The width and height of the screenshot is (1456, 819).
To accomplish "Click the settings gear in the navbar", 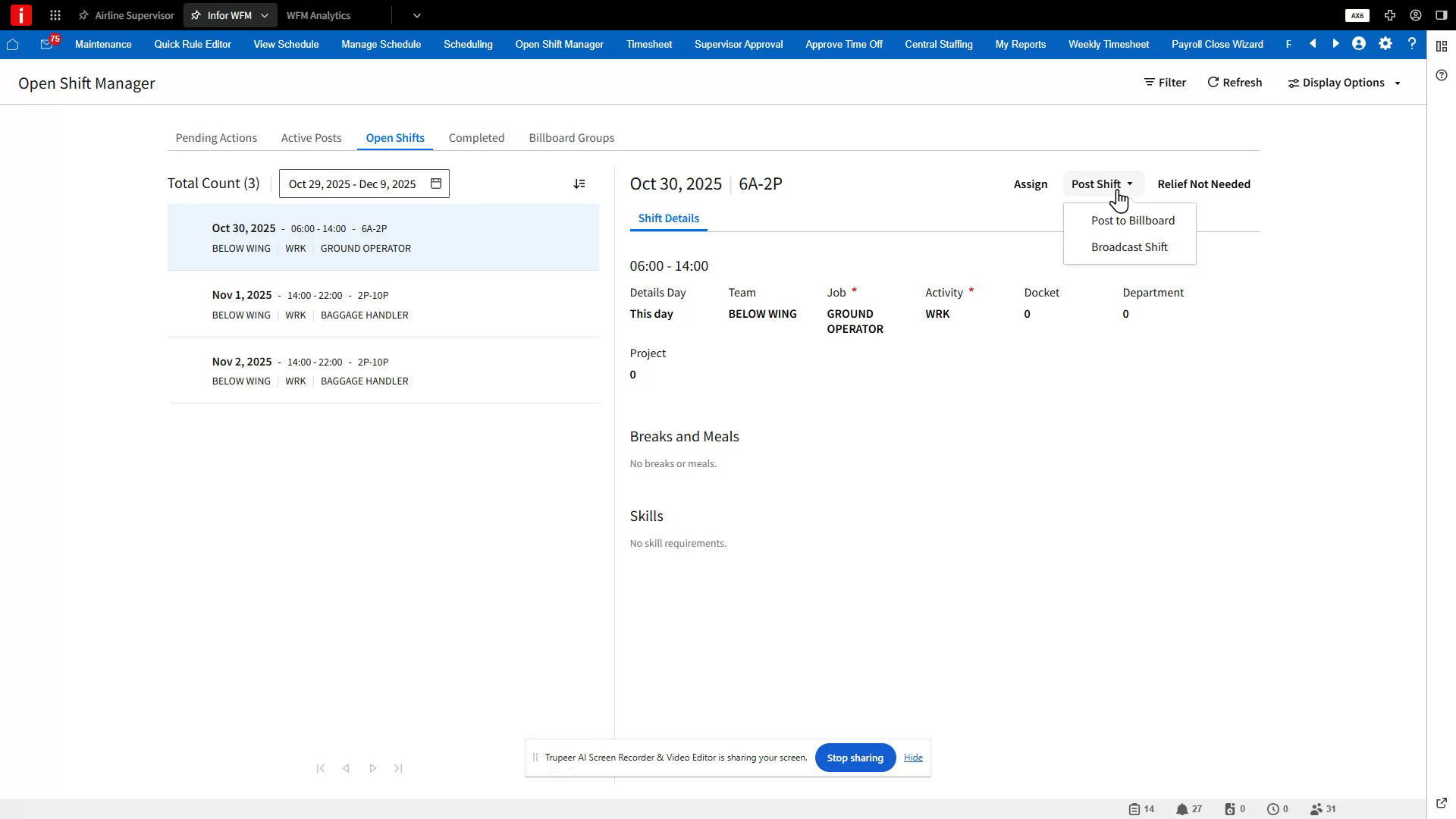I will tap(1385, 44).
